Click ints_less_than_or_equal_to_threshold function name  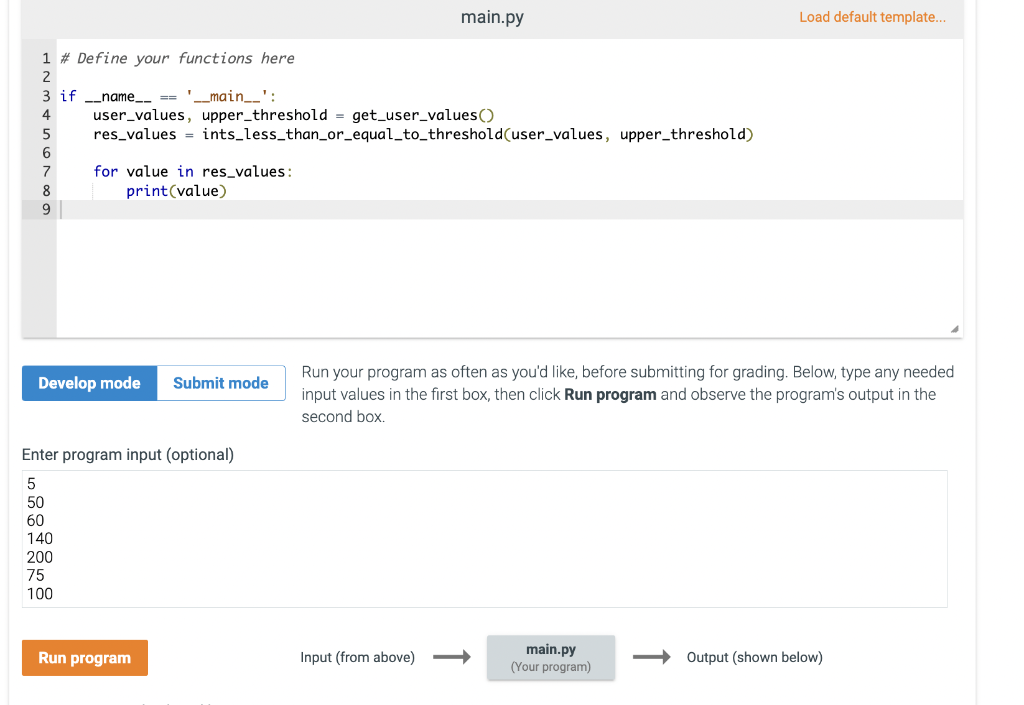click(353, 134)
